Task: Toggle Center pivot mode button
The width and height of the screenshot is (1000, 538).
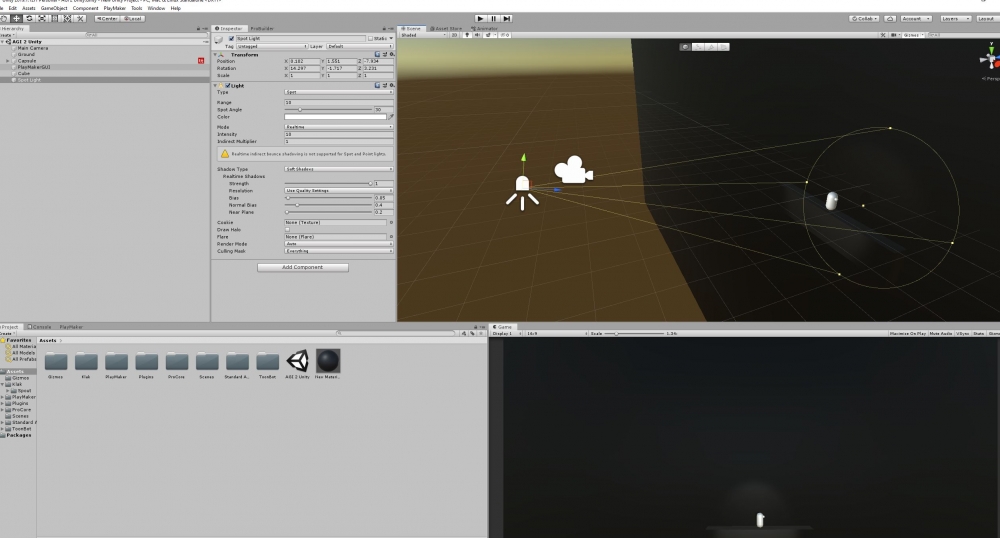Action: tap(107, 18)
